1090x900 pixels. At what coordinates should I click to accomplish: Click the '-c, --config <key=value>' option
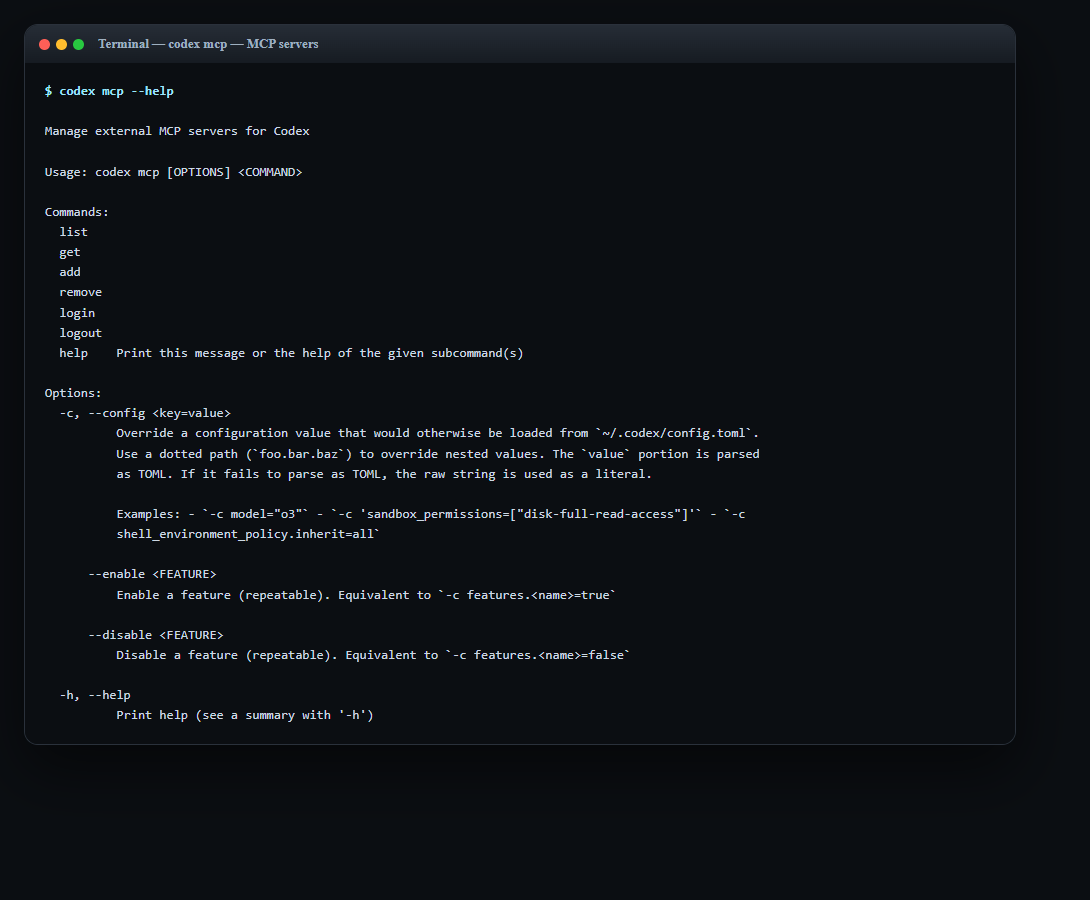[145, 414]
